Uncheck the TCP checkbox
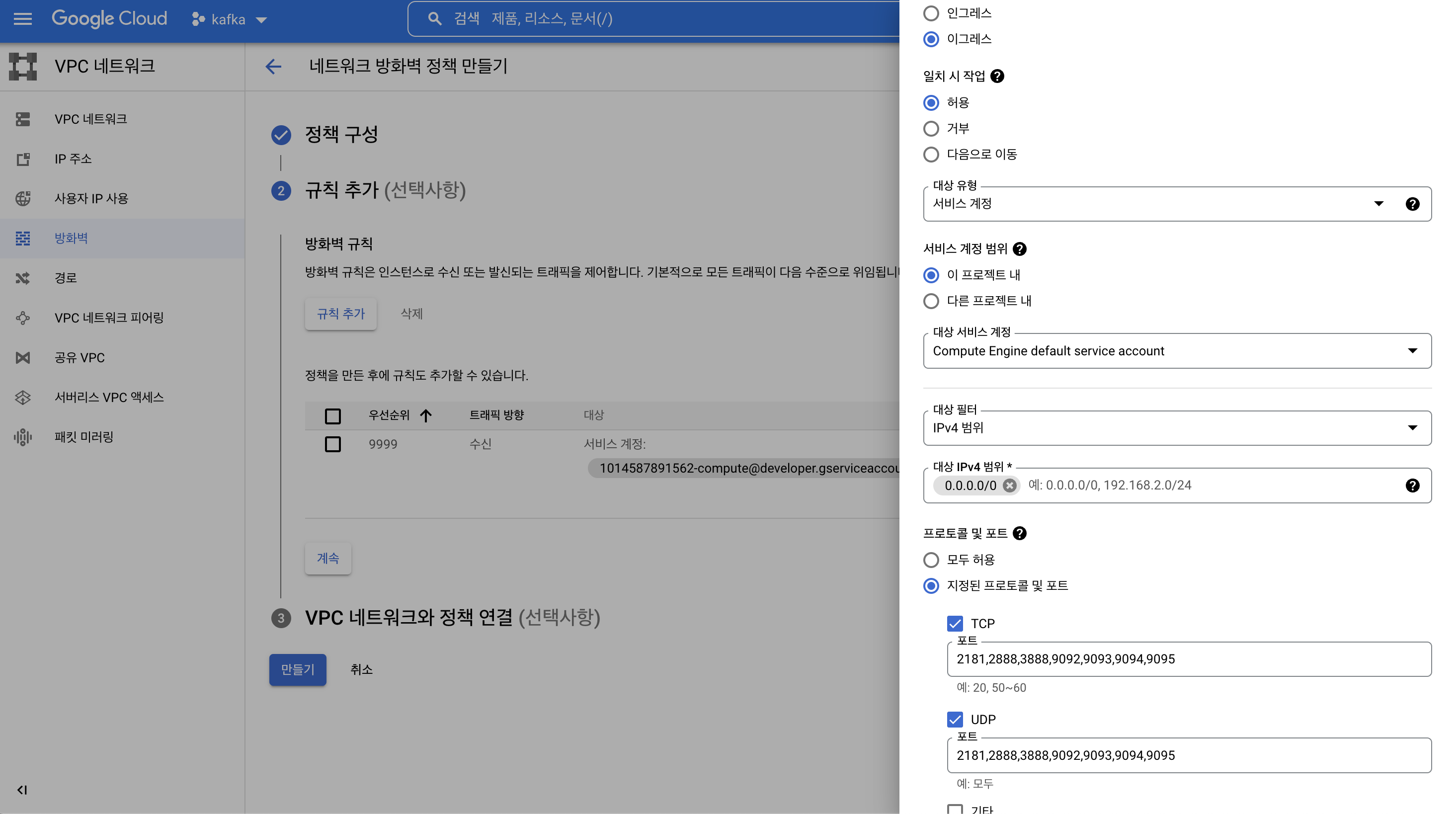Viewport: 1456px width, 814px height. 955,624
